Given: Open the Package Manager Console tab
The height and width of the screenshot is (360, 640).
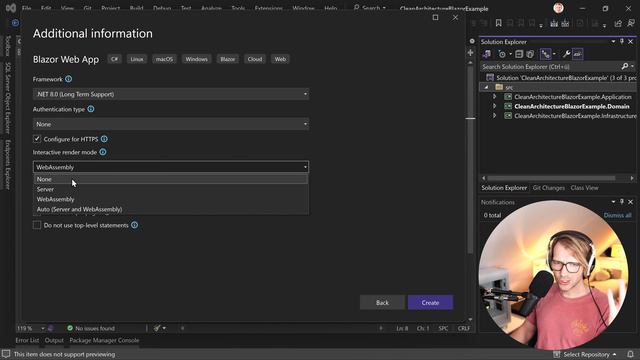Looking at the screenshot, I should tap(104, 340).
